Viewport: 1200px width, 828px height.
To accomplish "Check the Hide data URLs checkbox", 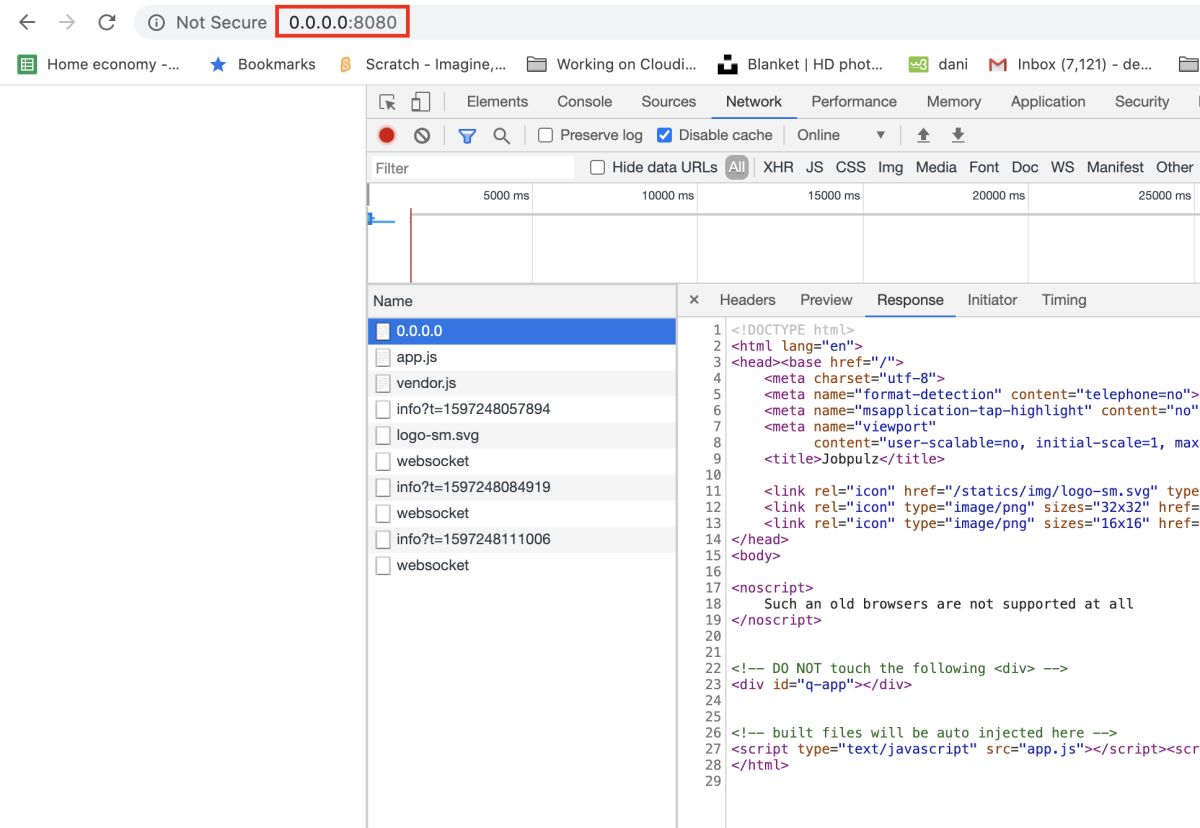I will pyautogui.click(x=598, y=168).
